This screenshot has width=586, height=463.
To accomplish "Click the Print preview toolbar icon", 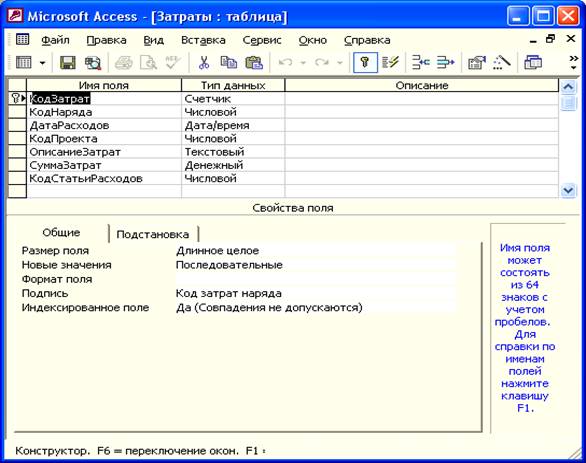I will click(148, 63).
